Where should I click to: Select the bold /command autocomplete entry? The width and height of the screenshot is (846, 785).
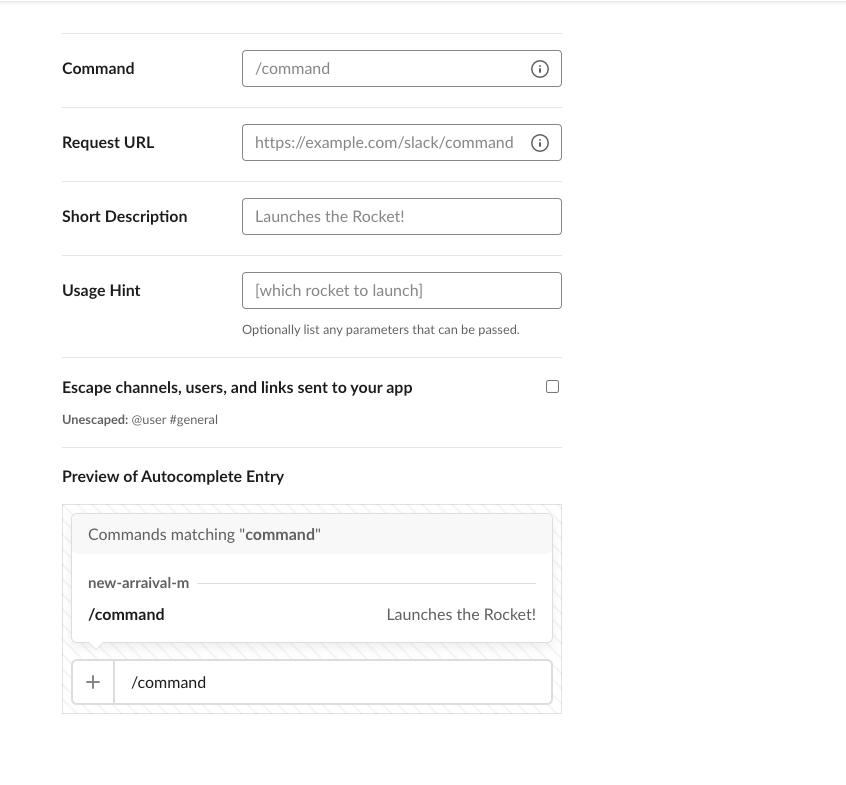[x=127, y=615]
